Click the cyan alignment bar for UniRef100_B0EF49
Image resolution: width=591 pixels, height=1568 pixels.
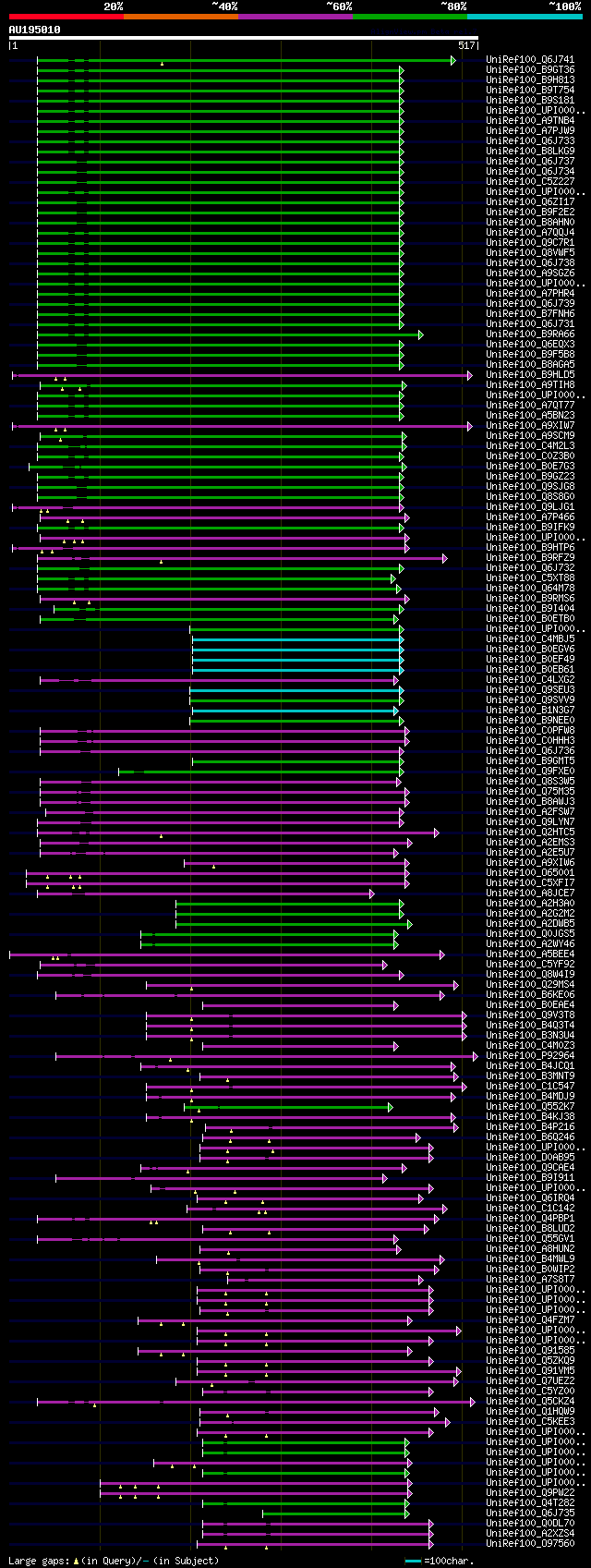297,660
